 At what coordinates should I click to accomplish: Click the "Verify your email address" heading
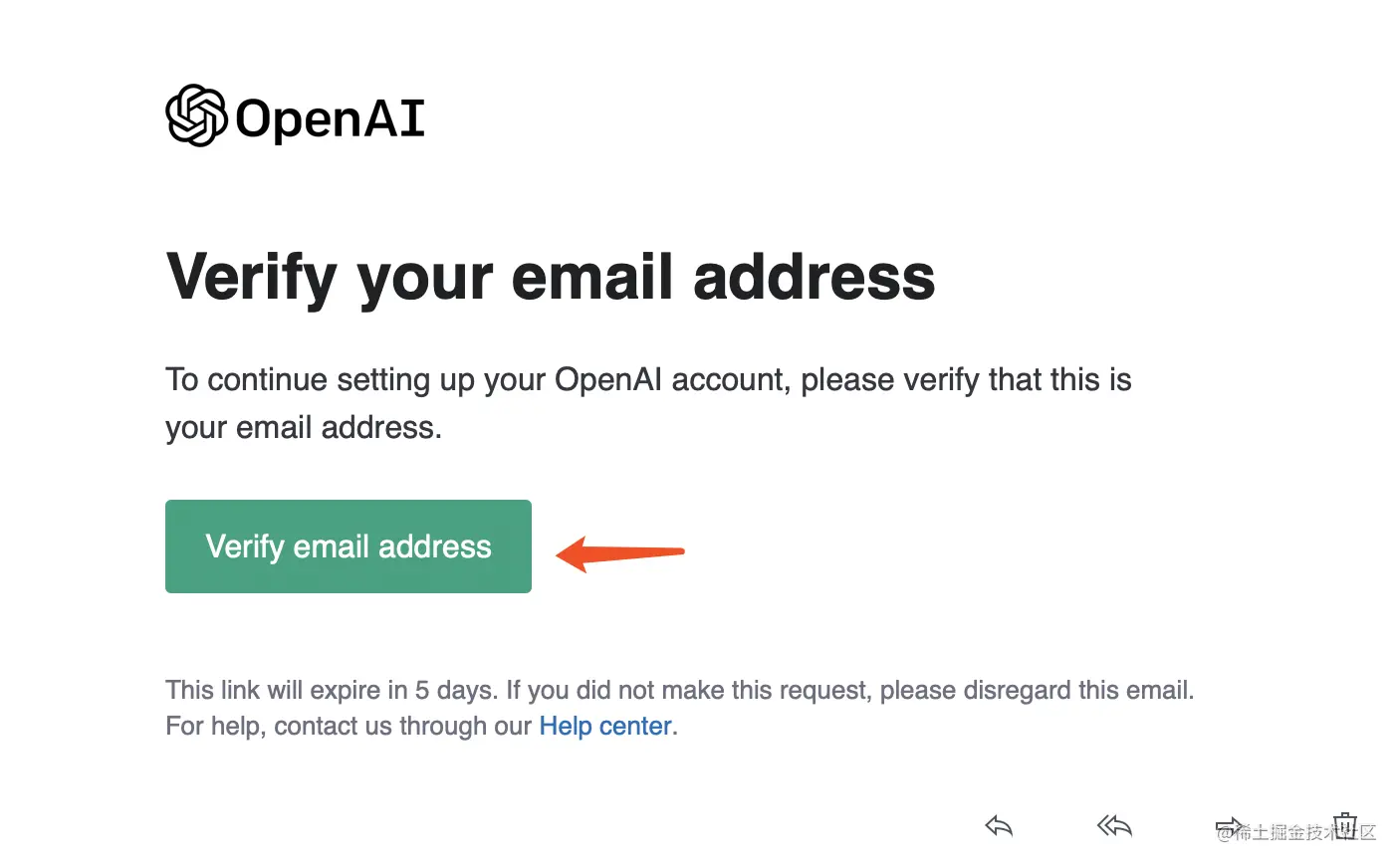pos(551,276)
